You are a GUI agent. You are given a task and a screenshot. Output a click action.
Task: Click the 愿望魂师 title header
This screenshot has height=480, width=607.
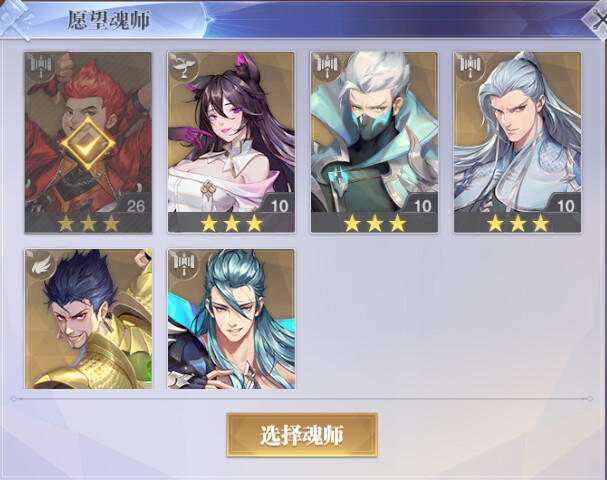pyautogui.click(x=109, y=21)
